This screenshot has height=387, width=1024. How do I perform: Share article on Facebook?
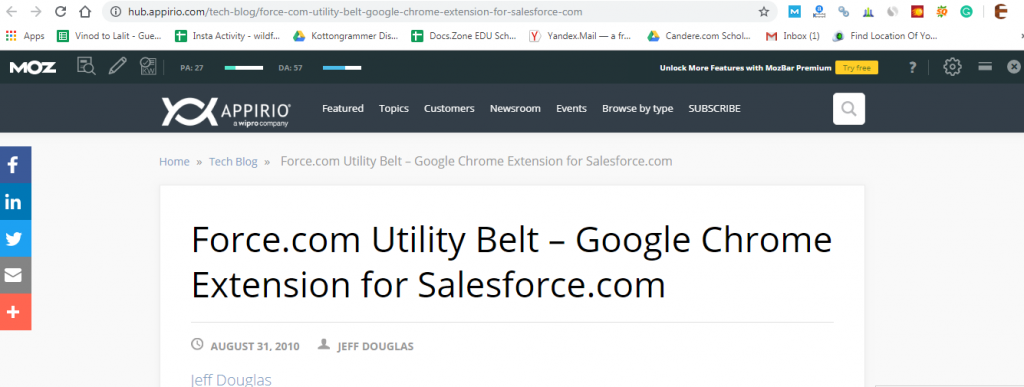point(16,164)
